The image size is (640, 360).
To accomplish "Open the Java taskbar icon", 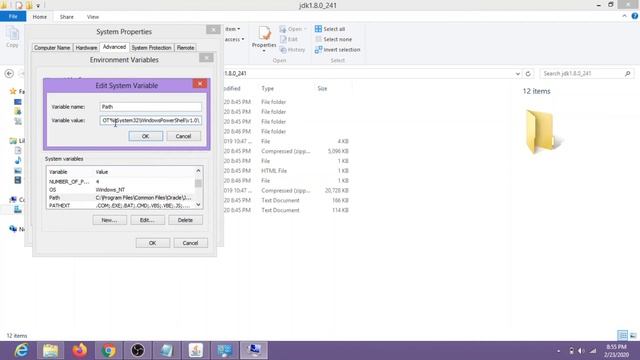I will (196, 351).
